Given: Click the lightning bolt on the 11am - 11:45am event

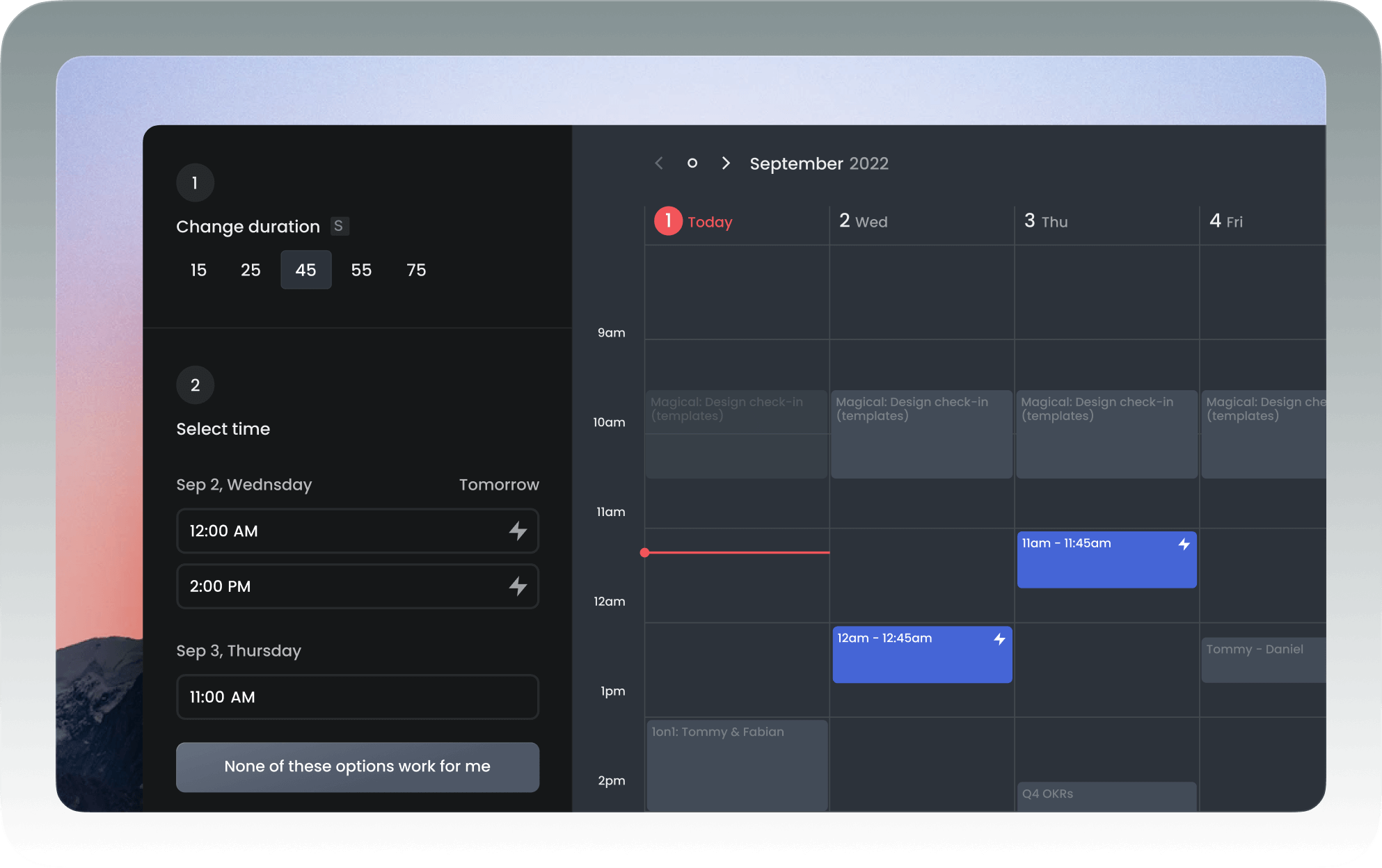Looking at the screenshot, I should pyautogui.click(x=1184, y=545).
